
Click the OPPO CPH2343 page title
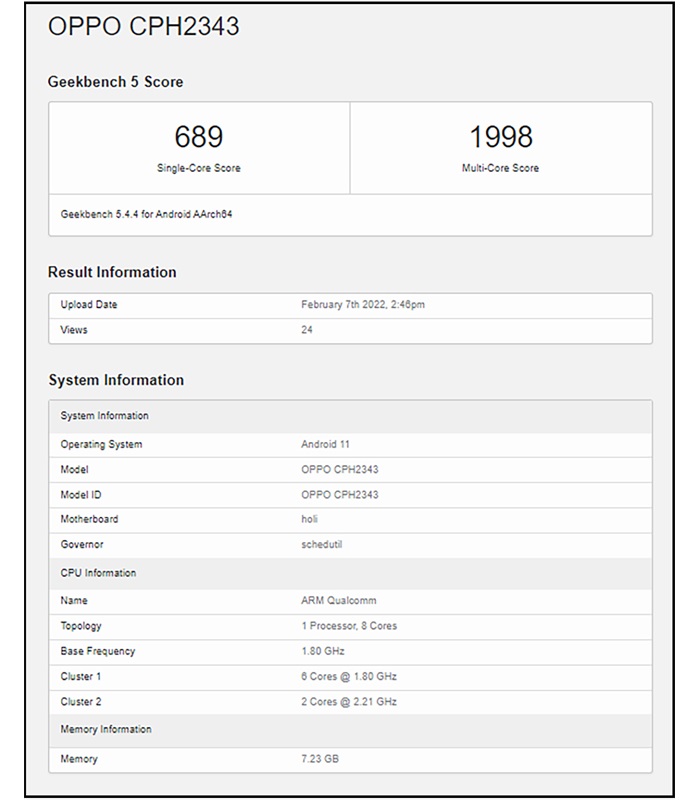click(x=143, y=26)
